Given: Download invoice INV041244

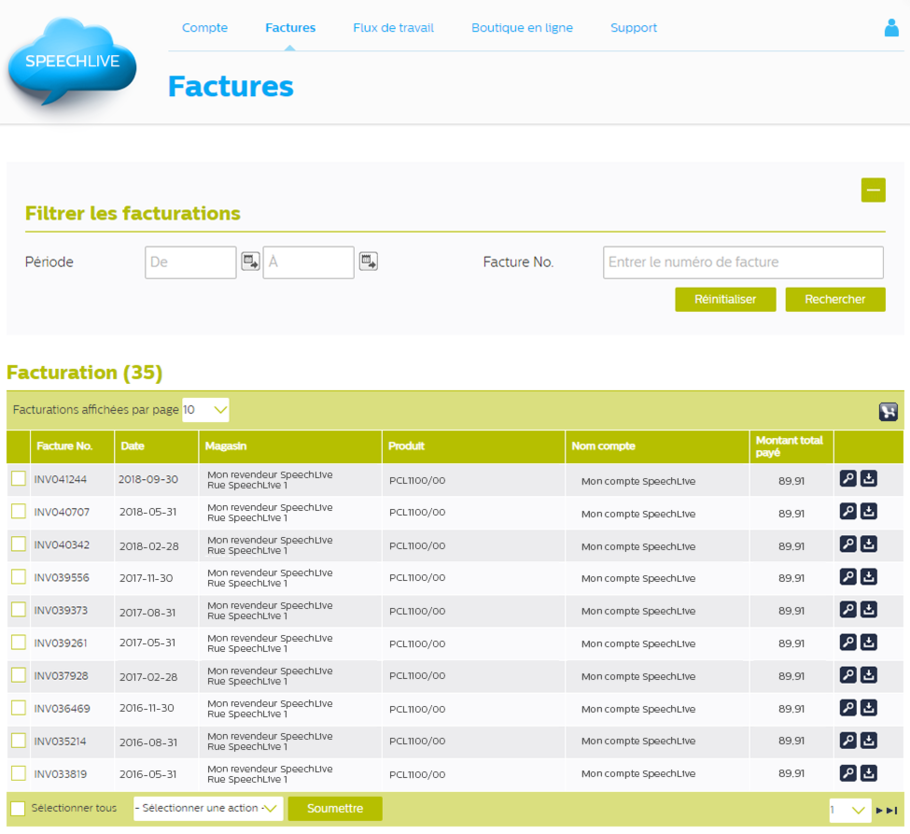Looking at the screenshot, I should [x=868, y=478].
